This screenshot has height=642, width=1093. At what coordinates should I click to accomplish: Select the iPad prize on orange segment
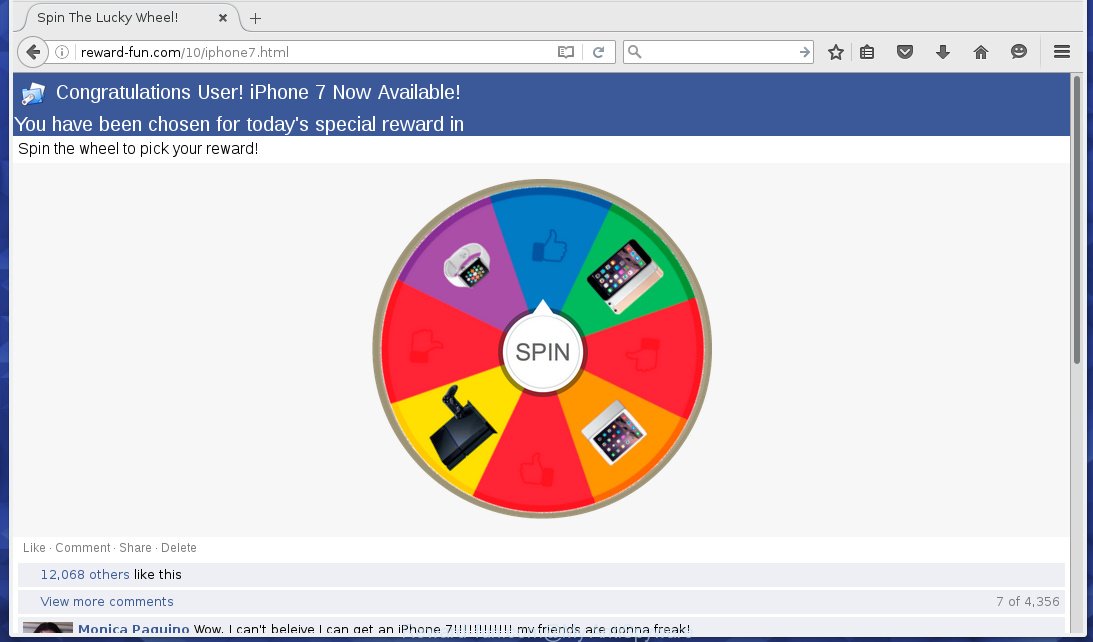pyautogui.click(x=614, y=433)
